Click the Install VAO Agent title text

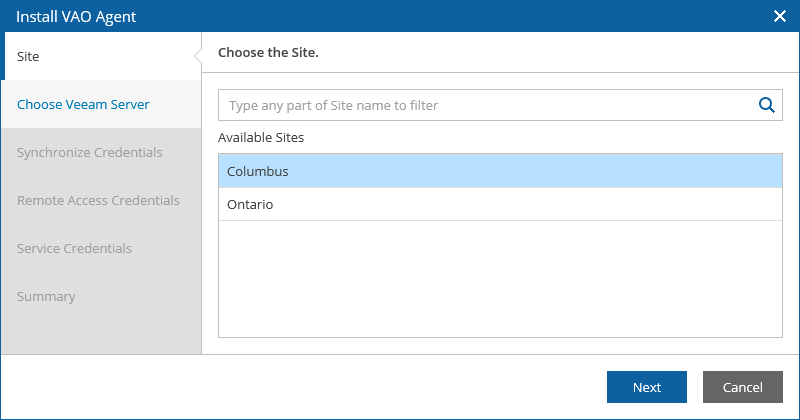[76, 16]
